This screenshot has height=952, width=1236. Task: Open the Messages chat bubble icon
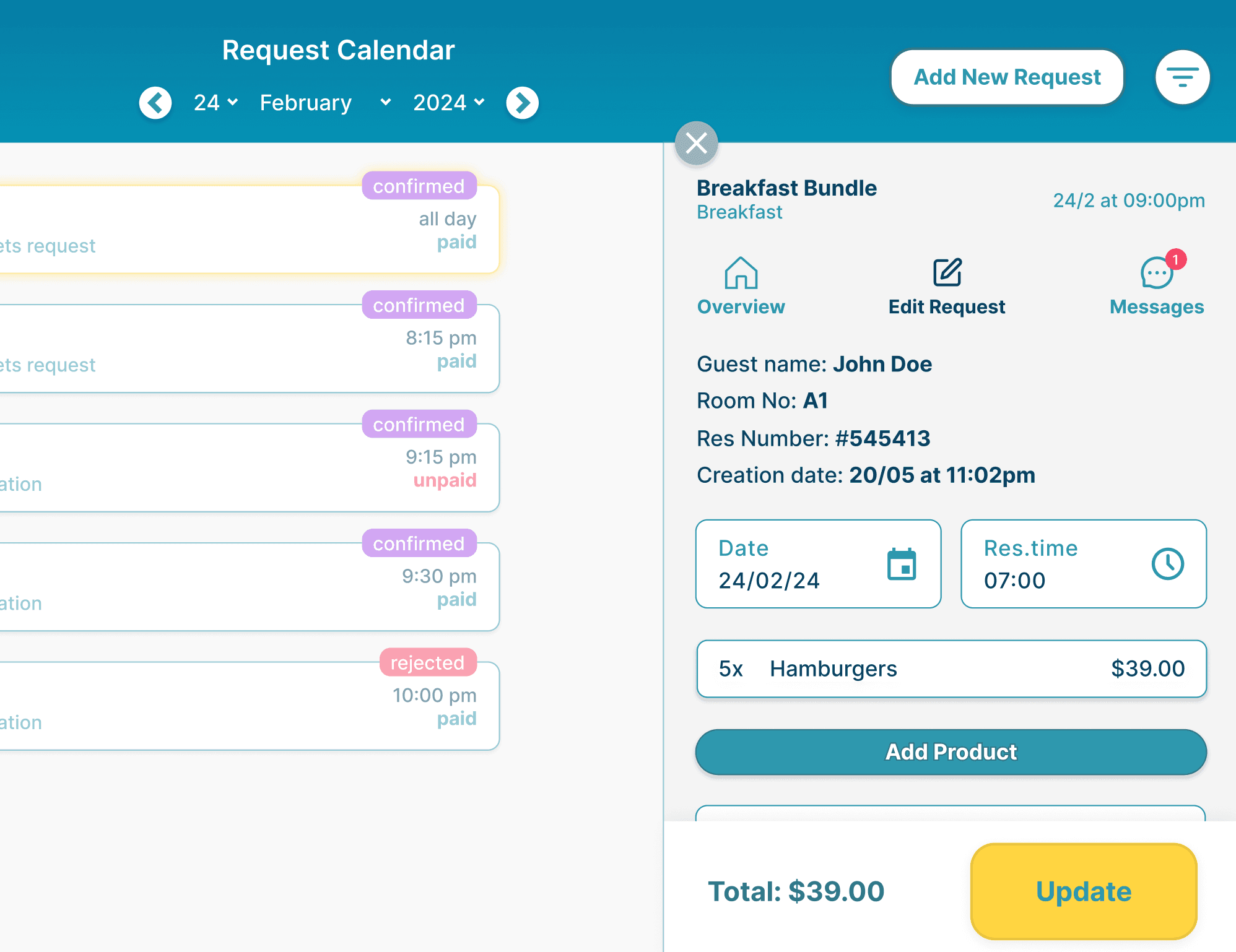coord(1156,273)
